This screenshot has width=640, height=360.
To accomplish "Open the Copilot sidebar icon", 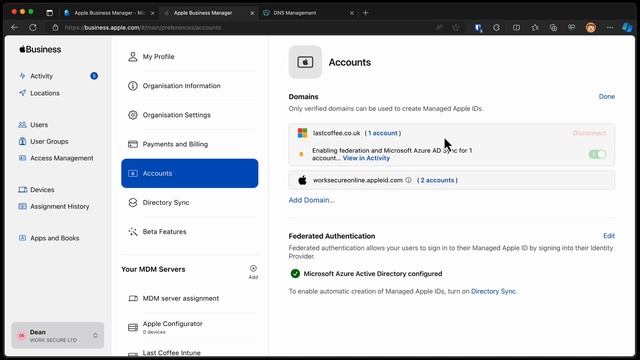I will (x=627, y=28).
